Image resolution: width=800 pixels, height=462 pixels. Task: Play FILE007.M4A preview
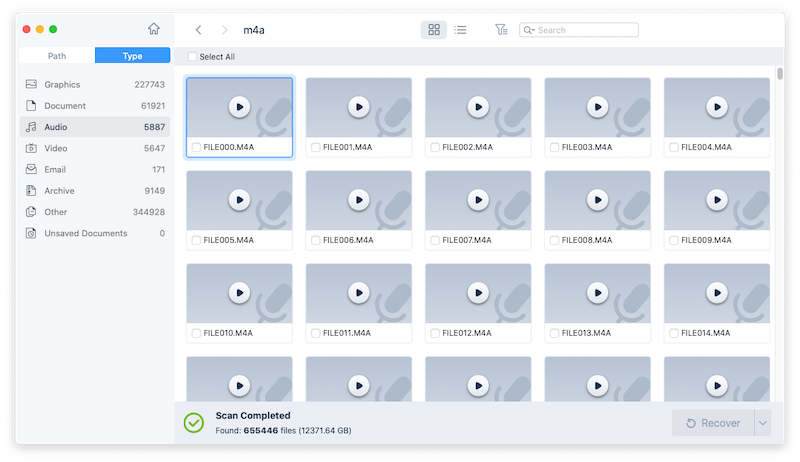478,200
